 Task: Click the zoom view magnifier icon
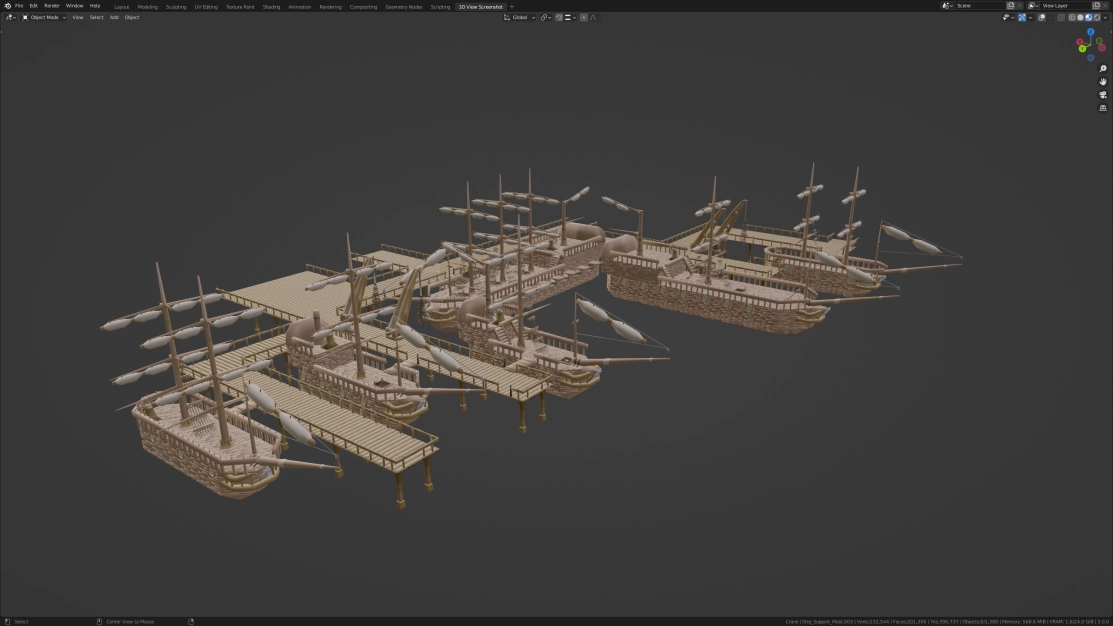point(1103,69)
